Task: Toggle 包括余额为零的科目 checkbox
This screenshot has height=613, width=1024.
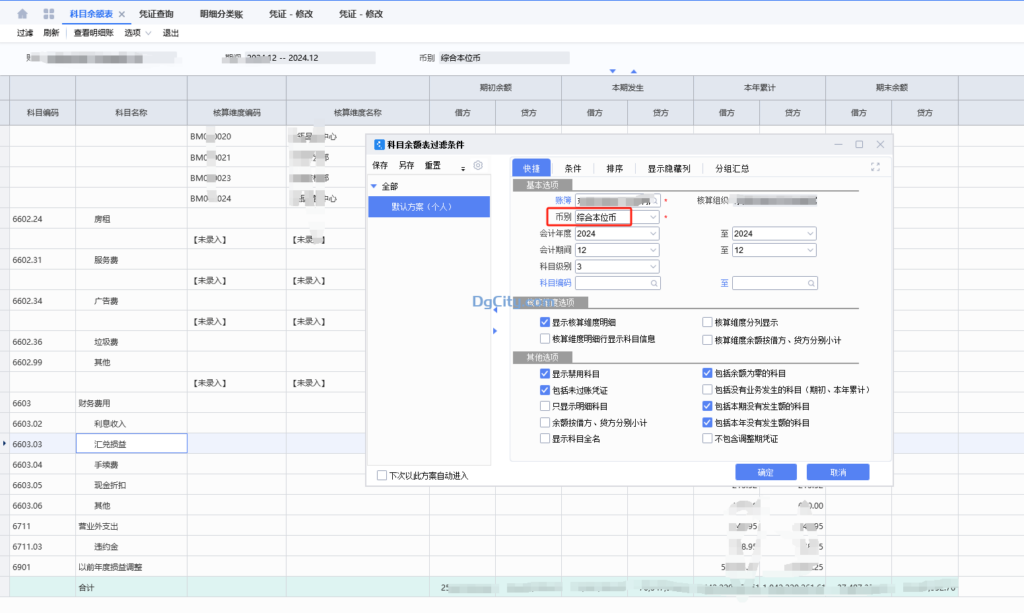Action: 707,373
